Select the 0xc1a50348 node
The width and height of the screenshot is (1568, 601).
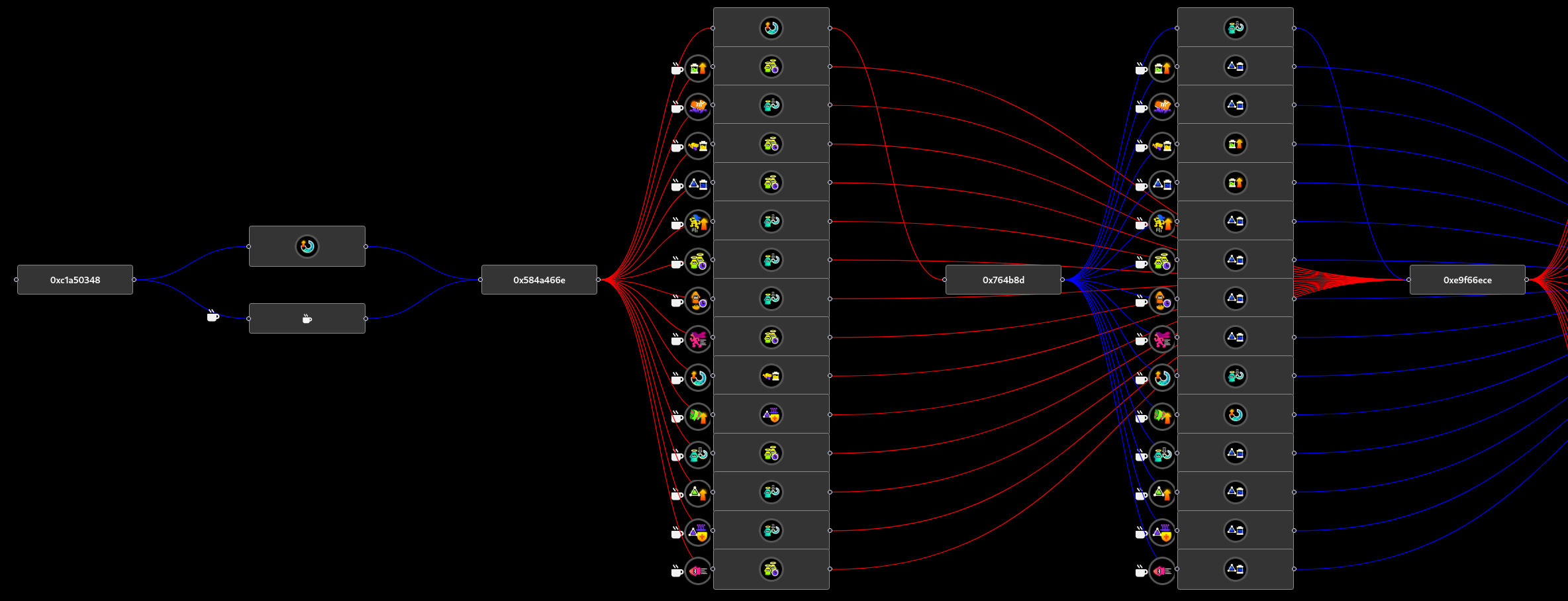[75, 279]
